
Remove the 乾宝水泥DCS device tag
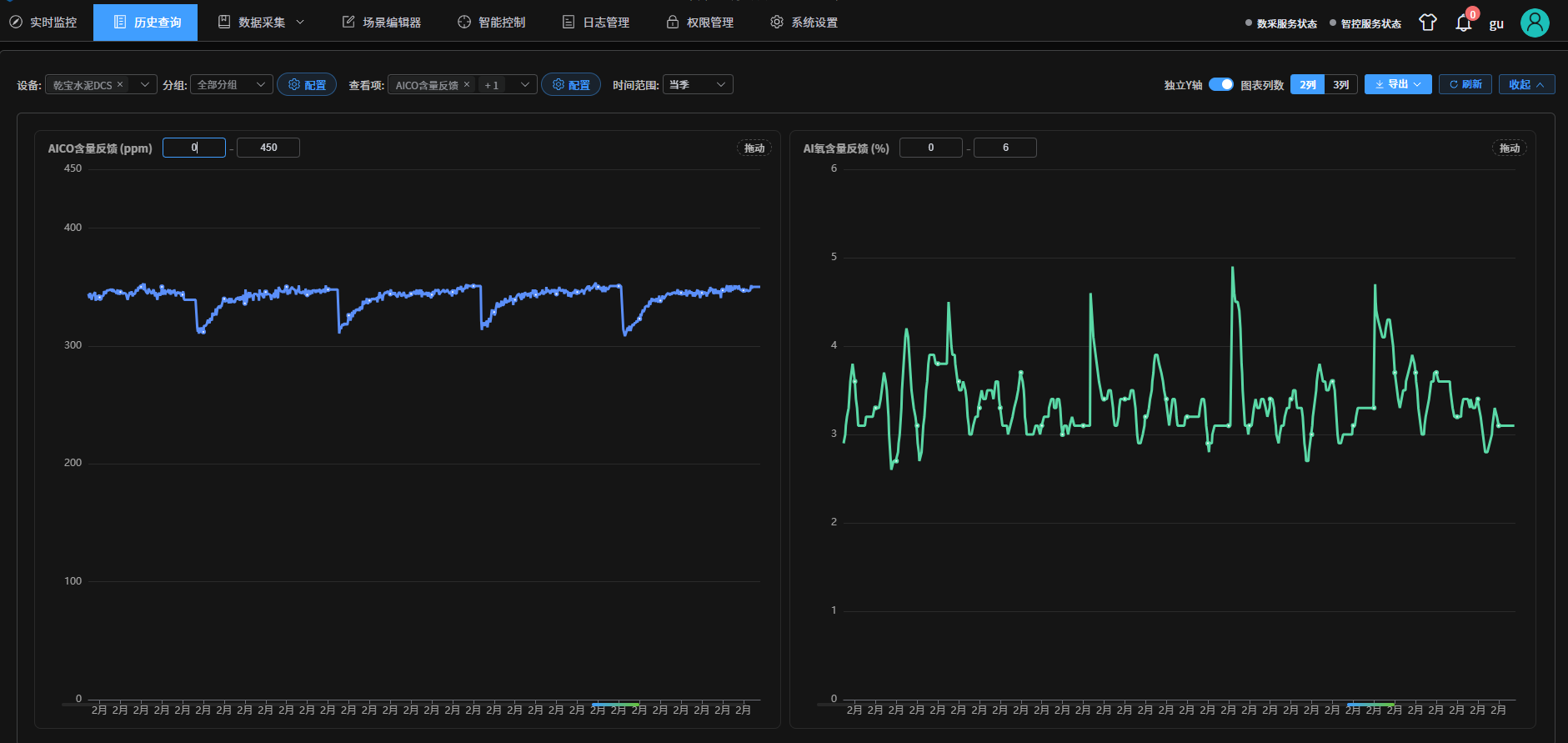[x=120, y=84]
